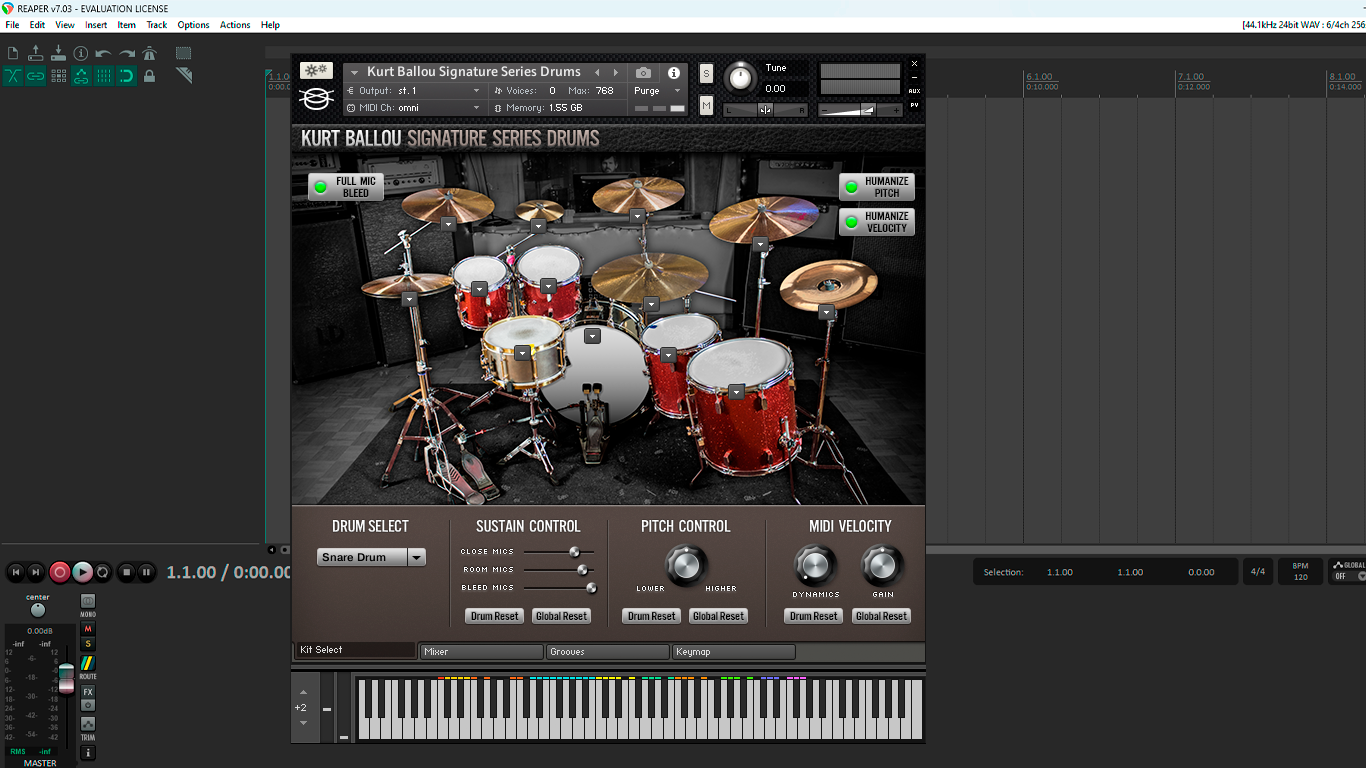Viewport: 1366px width, 768px height.
Task: Click the Pause transport button
Action: click(146, 572)
